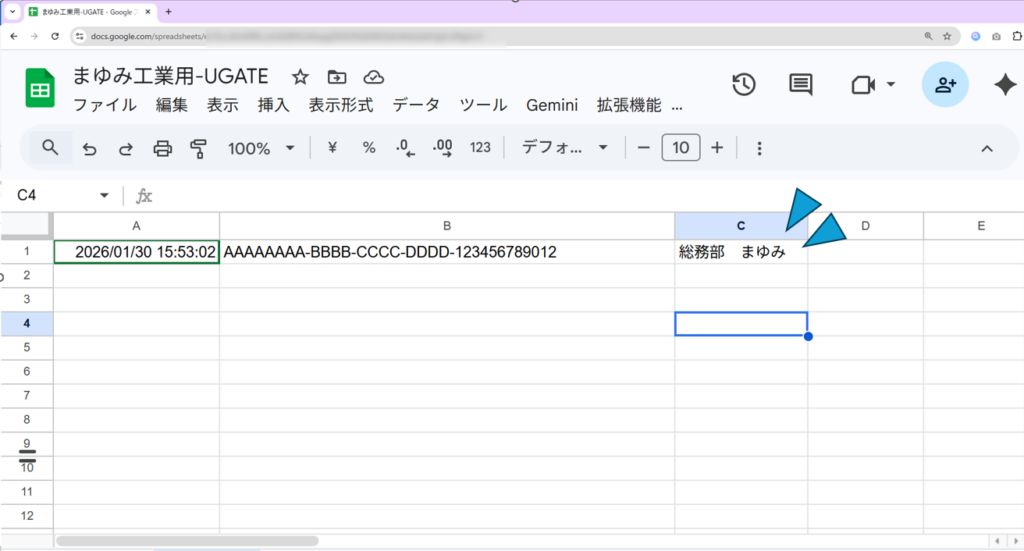This screenshot has height=551, width=1024.
Task: Select the paint format roller tool
Action: click(198, 149)
